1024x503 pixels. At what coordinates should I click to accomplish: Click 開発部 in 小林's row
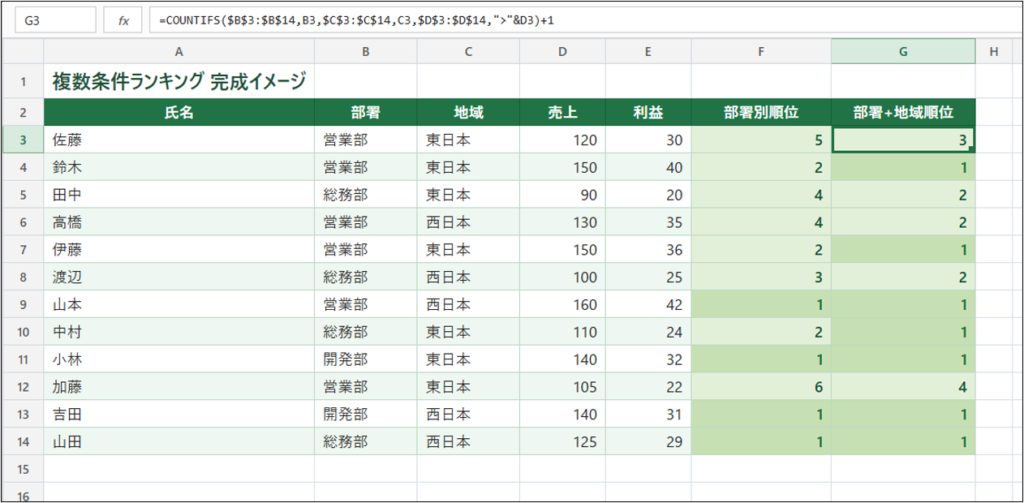[x=366, y=359]
